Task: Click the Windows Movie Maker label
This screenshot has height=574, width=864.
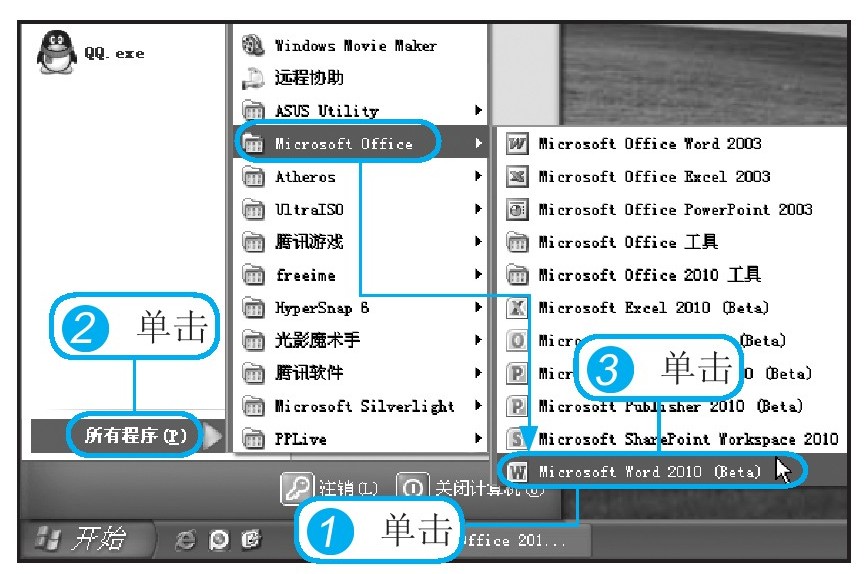Action: 355,46
